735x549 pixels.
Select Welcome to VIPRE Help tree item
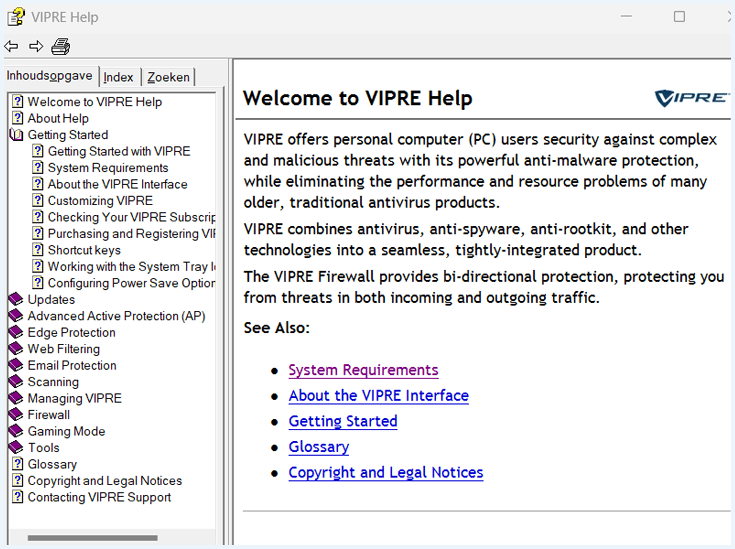[x=95, y=102]
